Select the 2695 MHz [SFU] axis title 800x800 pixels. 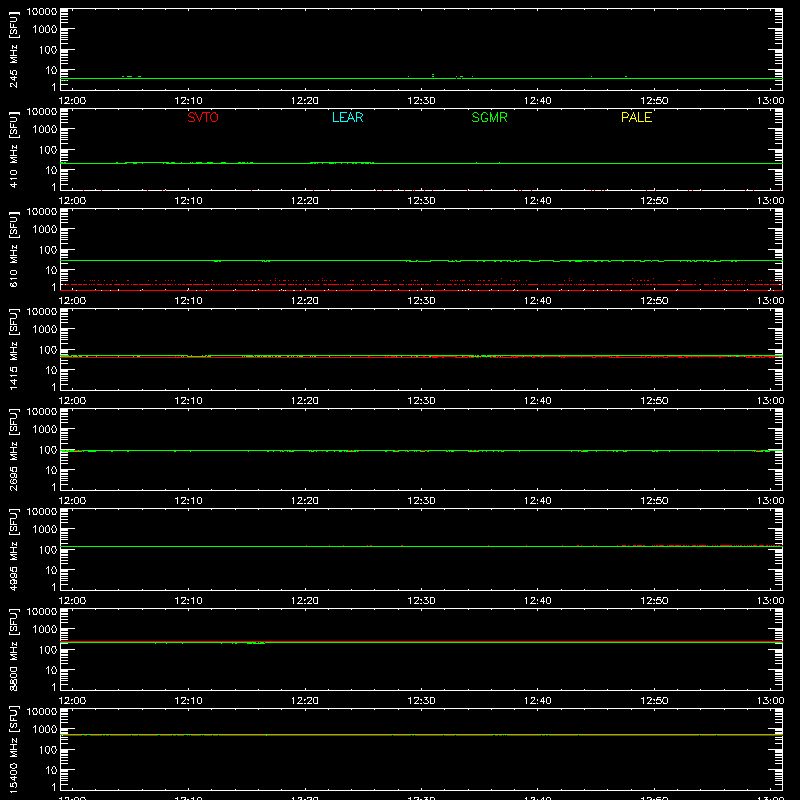pos(13,449)
